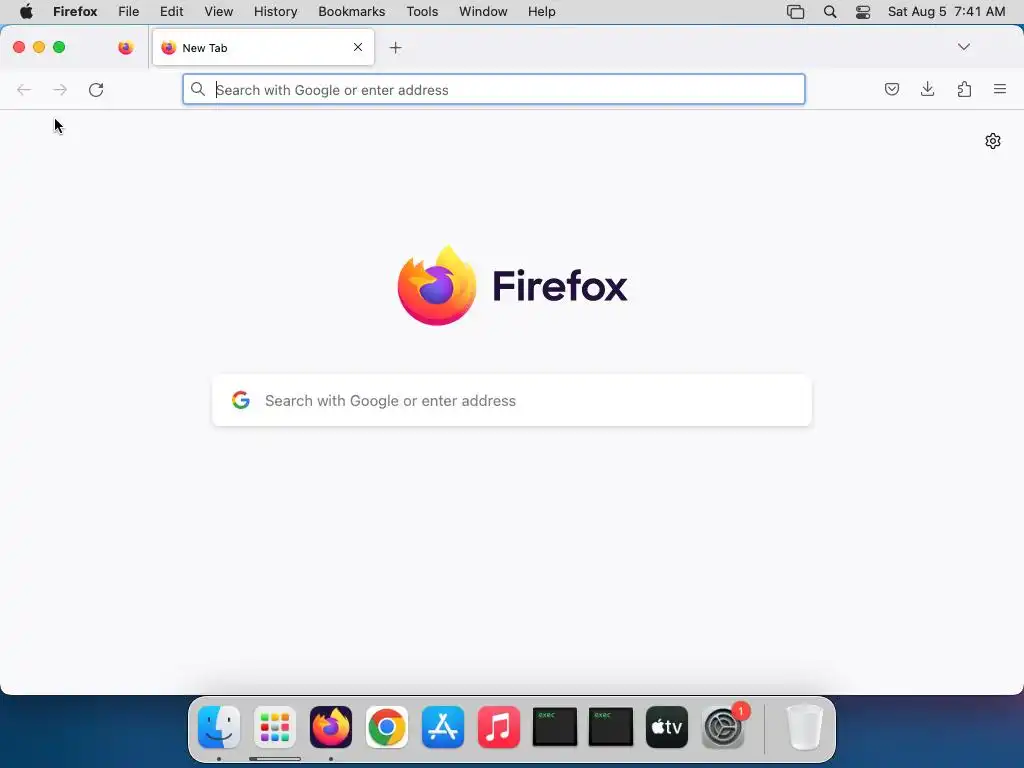
Task: Open the first exec terminal Dock icon
Action: click(x=555, y=727)
